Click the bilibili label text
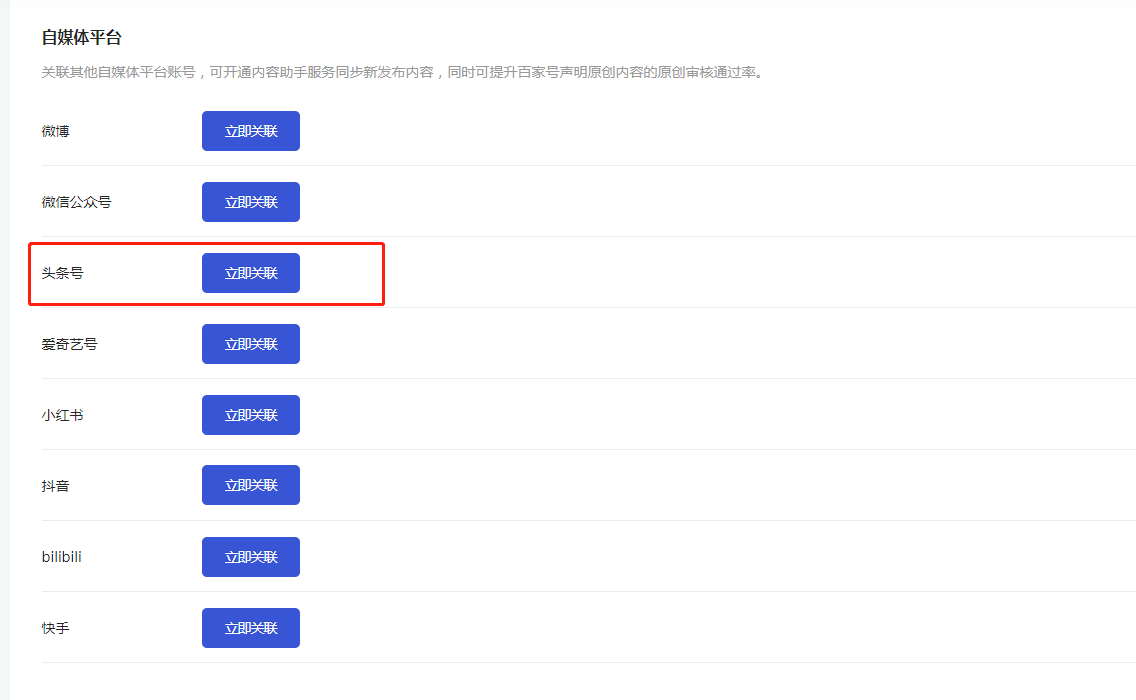Image resolution: width=1136 pixels, height=700 pixels. [x=62, y=557]
